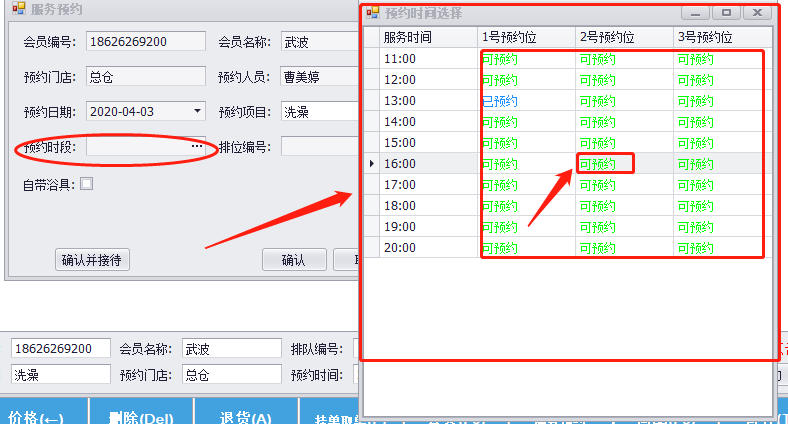Click the row selector arrow at 16:00
This screenshot has width=788, height=424.
pyautogui.click(x=371, y=164)
